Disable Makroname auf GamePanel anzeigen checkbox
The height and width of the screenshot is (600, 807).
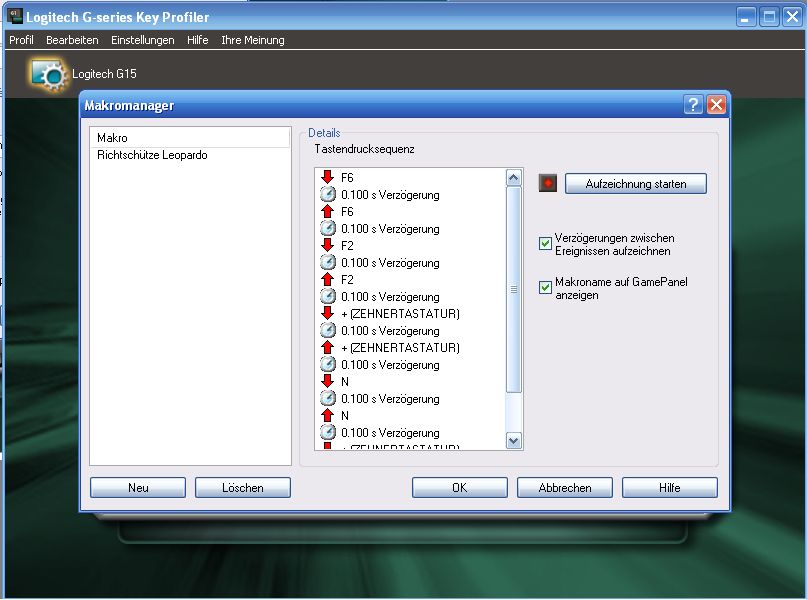tap(545, 288)
